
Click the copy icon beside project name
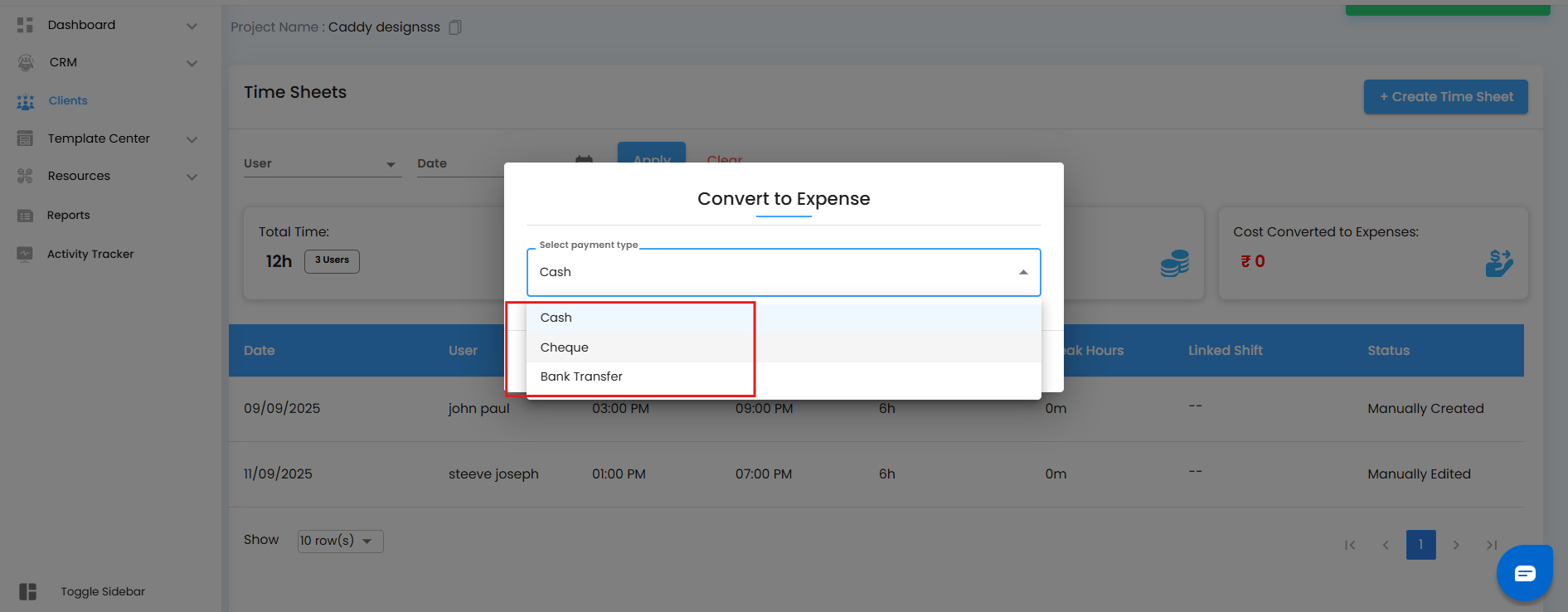click(454, 27)
